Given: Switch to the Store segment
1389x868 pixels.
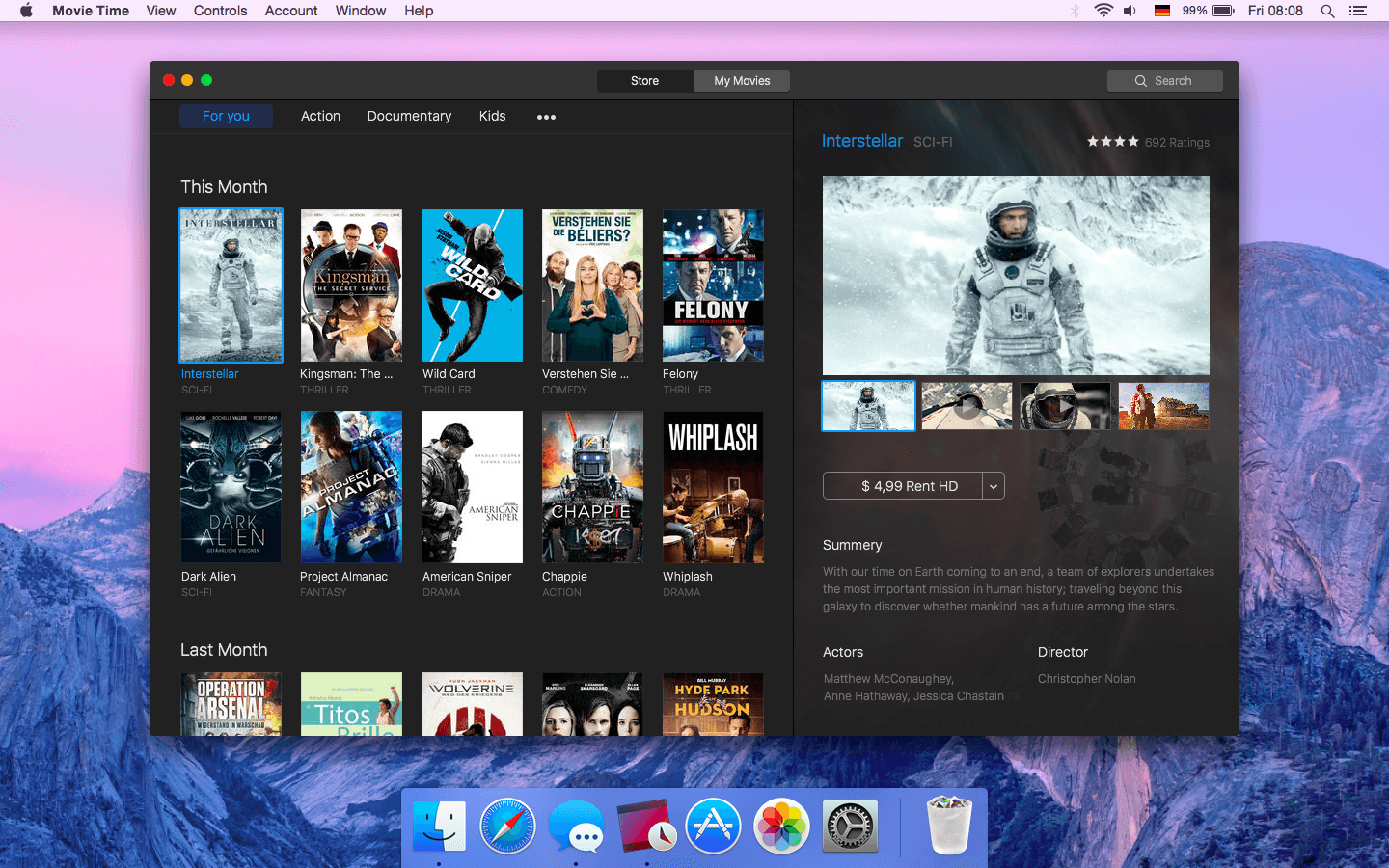Looking at the screenshot, I should pyautogui.click(x=645, y=81).
